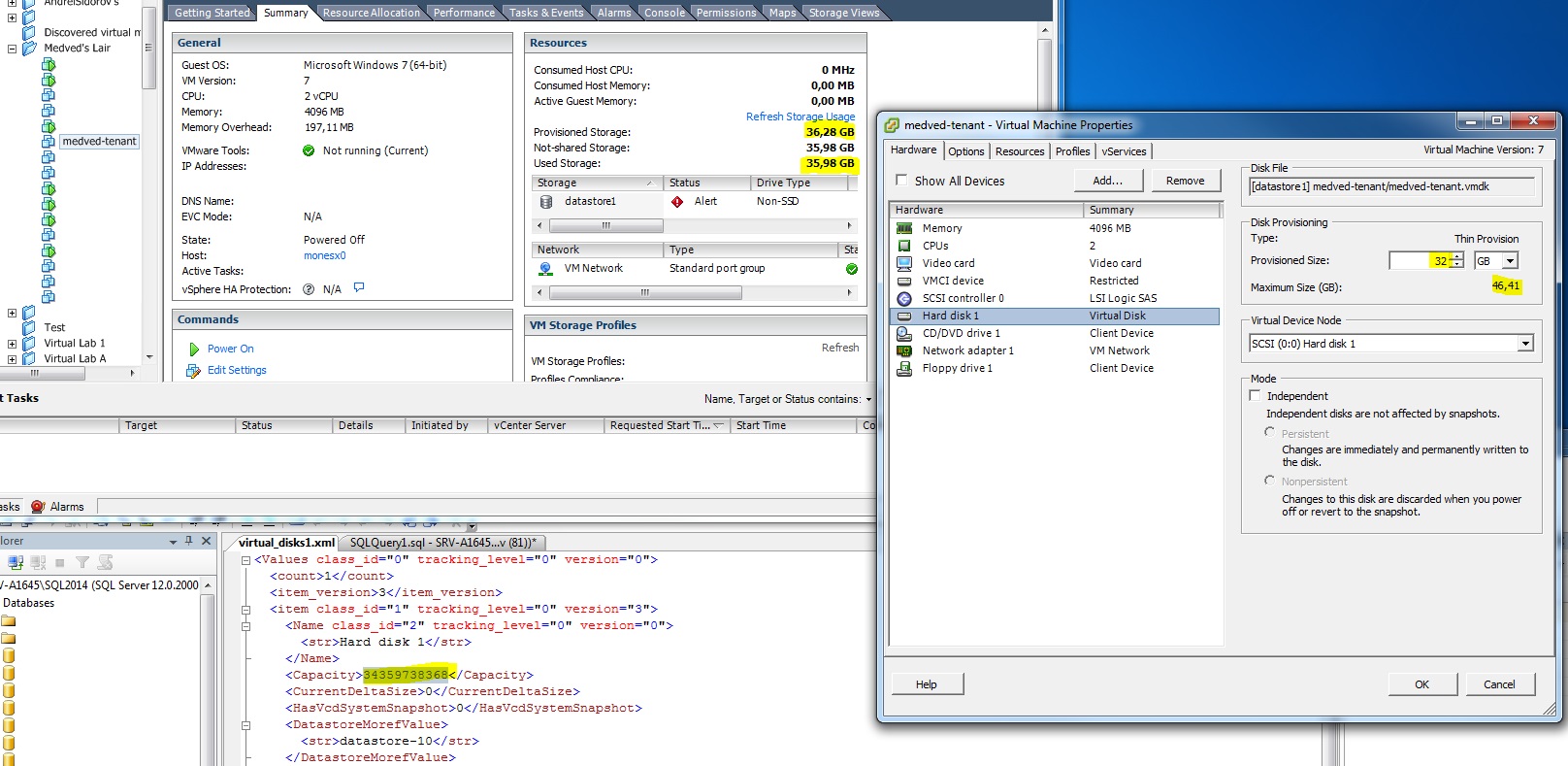The height and width of the screenshot is (766, 1568).
Task: Click the Network adapter 1 icon
Action: [904, 350]
